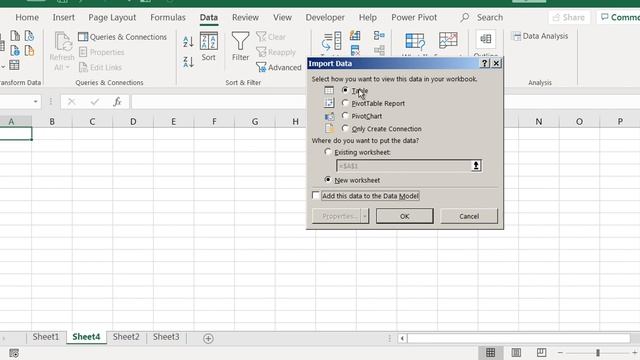Open the Insert ribbon tab
640x360 pixels.
(x=64, y=18)
